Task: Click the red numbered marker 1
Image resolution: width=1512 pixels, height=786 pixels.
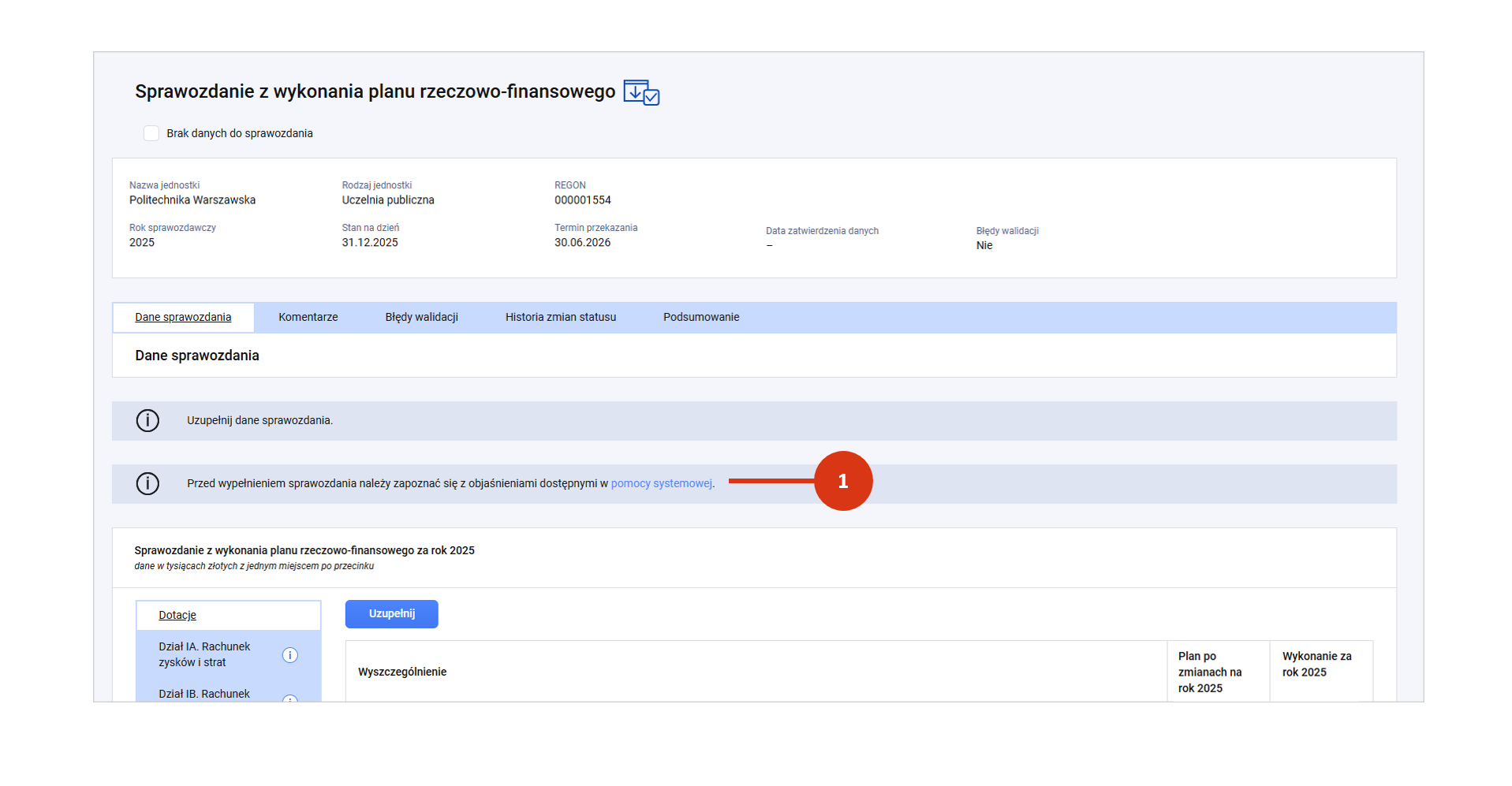Action: point(843,481)
